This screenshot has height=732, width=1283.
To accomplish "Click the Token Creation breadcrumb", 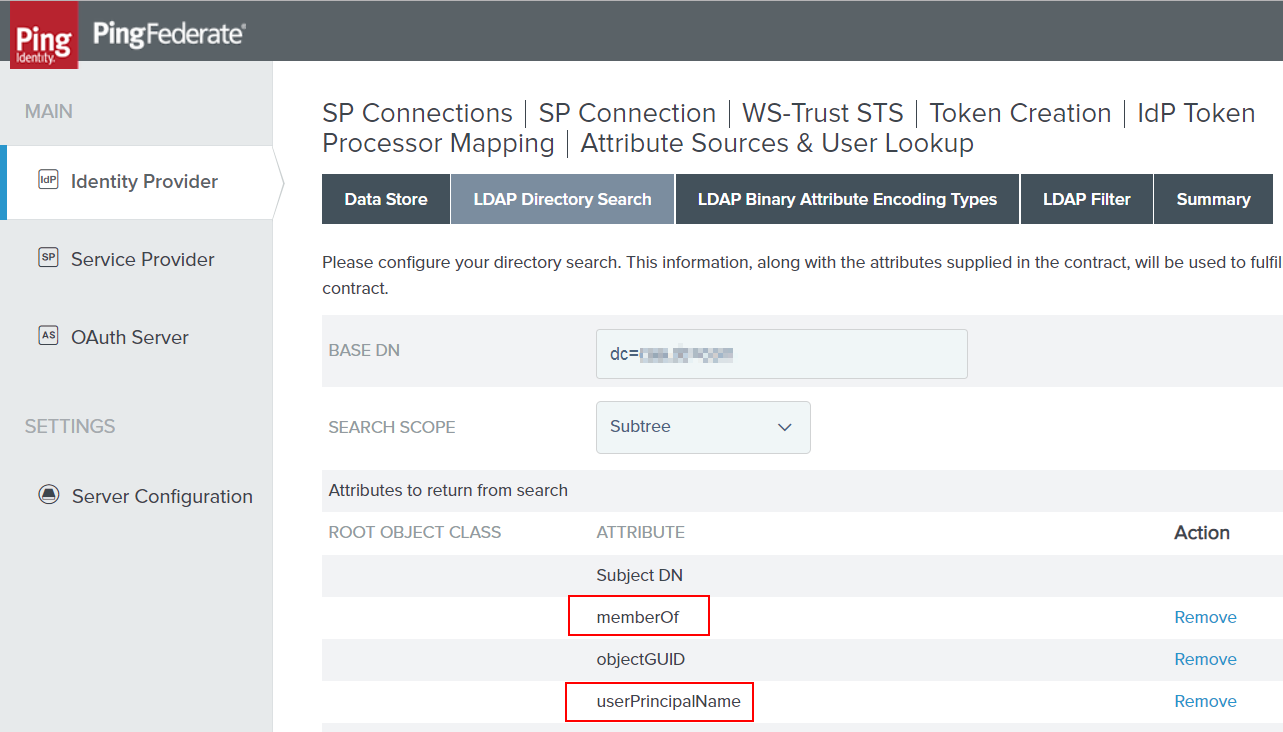I will coord(1020,113).
